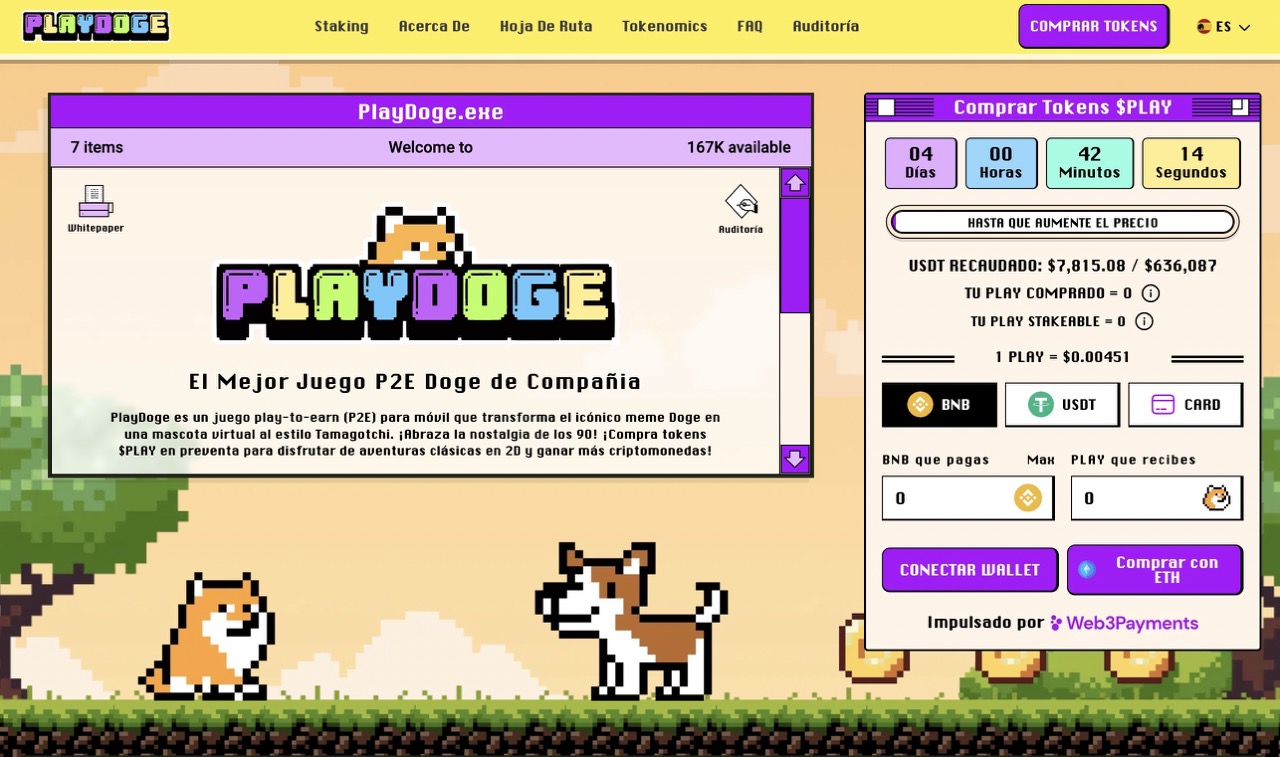Open the Staking menu item
1280x757 pixels.
pyautogui.click(x=342, y=26)
